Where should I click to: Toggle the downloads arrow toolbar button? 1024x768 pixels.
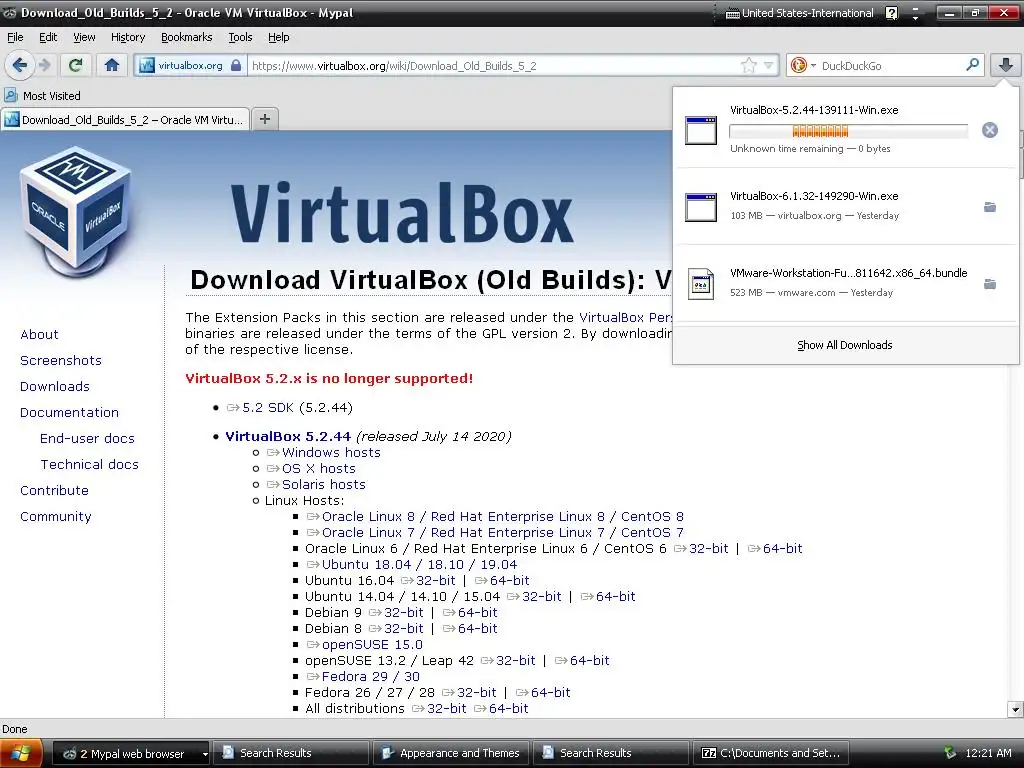tap(1006, 65)
